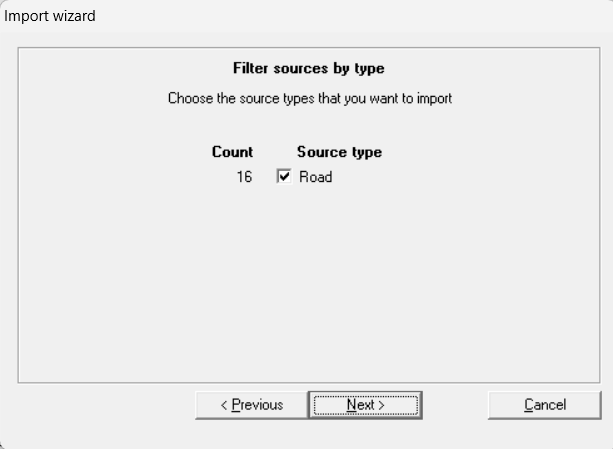Click the number of Road sources
This screenshot has height=449, width=613.
point(244,177)
